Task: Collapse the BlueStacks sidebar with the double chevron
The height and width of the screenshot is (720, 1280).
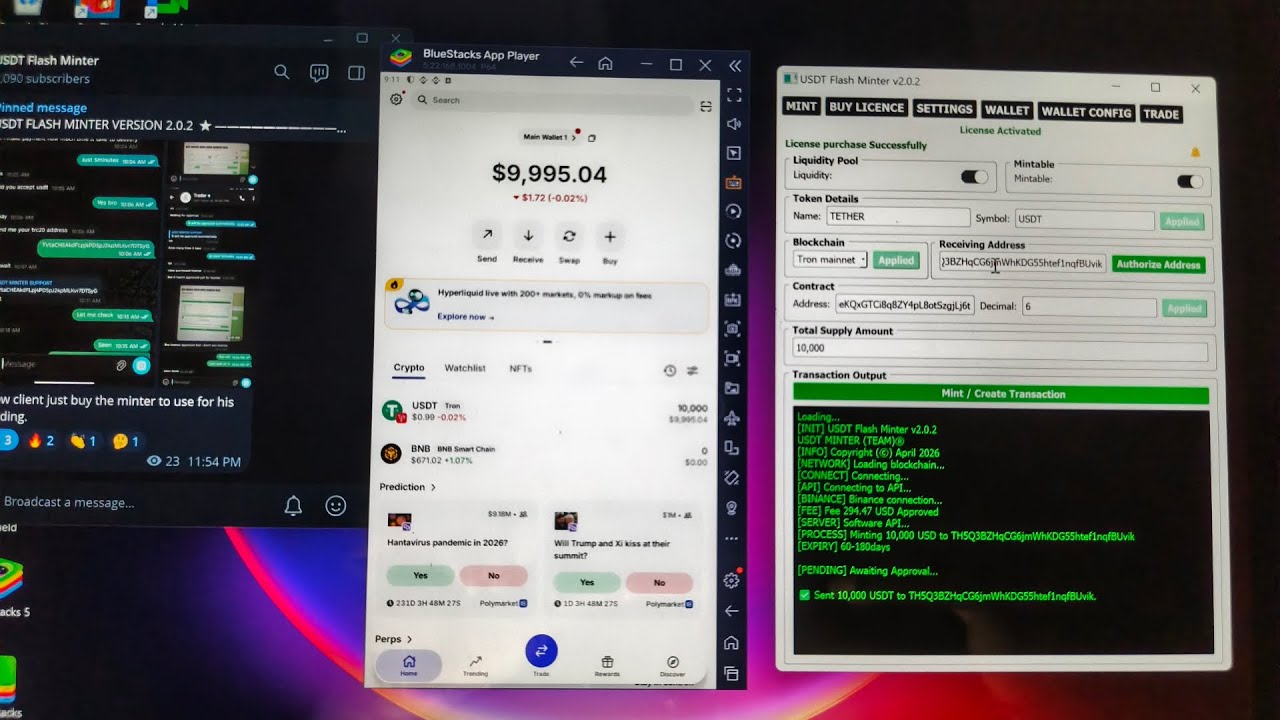Action: [735, 65]
